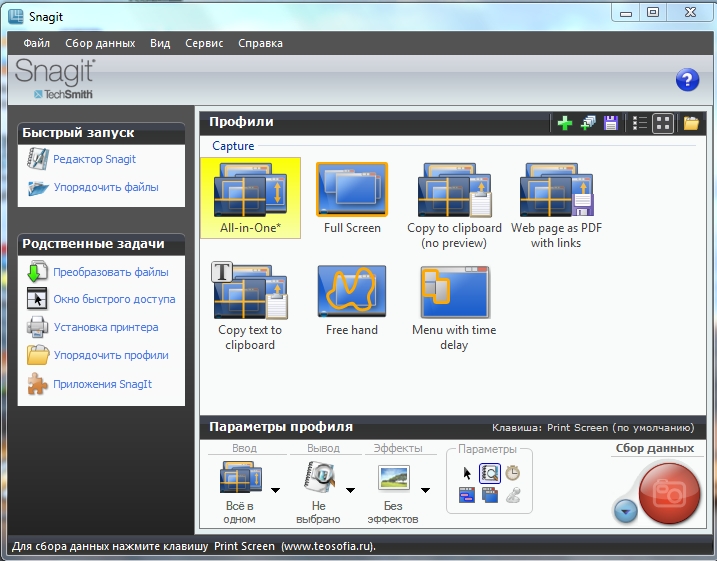Screen dimensions: 717x561
Task: Open the Справка menu
Action: pos(260,43)
